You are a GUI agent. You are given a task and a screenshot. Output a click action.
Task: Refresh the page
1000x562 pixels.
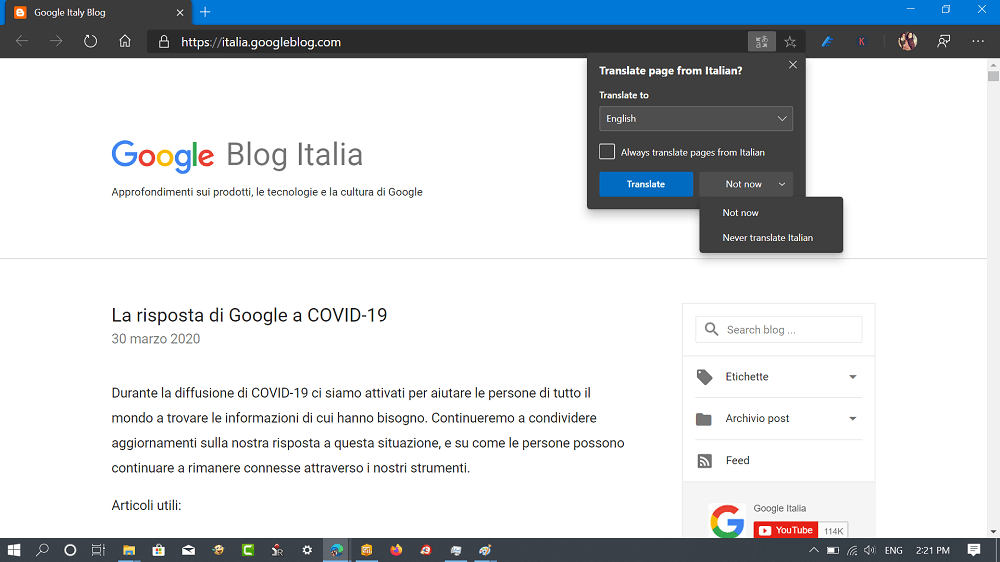[x=91, y=41]
